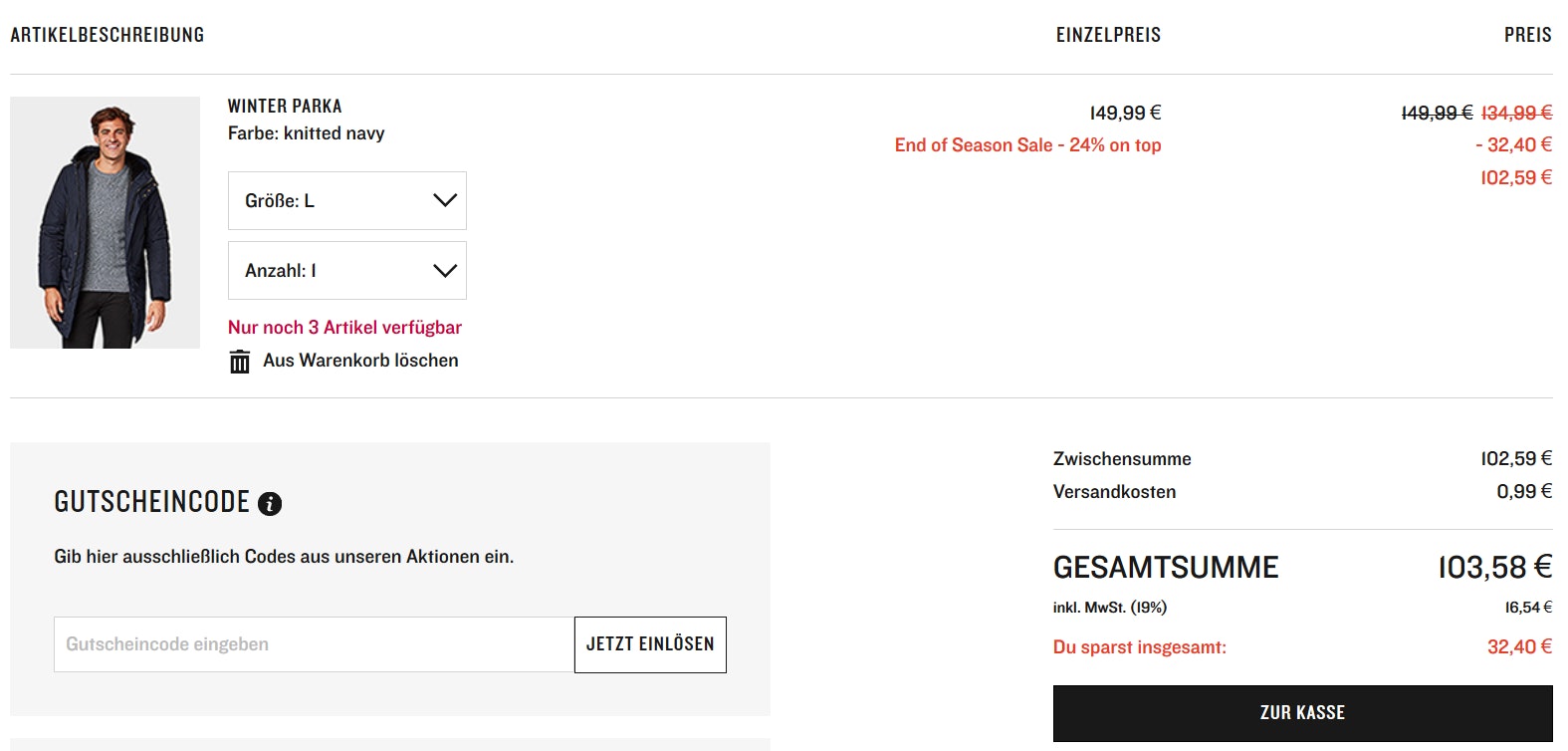Proceed with the ZUR KASSE button

pyautogui.click(x=1302, y=713)
